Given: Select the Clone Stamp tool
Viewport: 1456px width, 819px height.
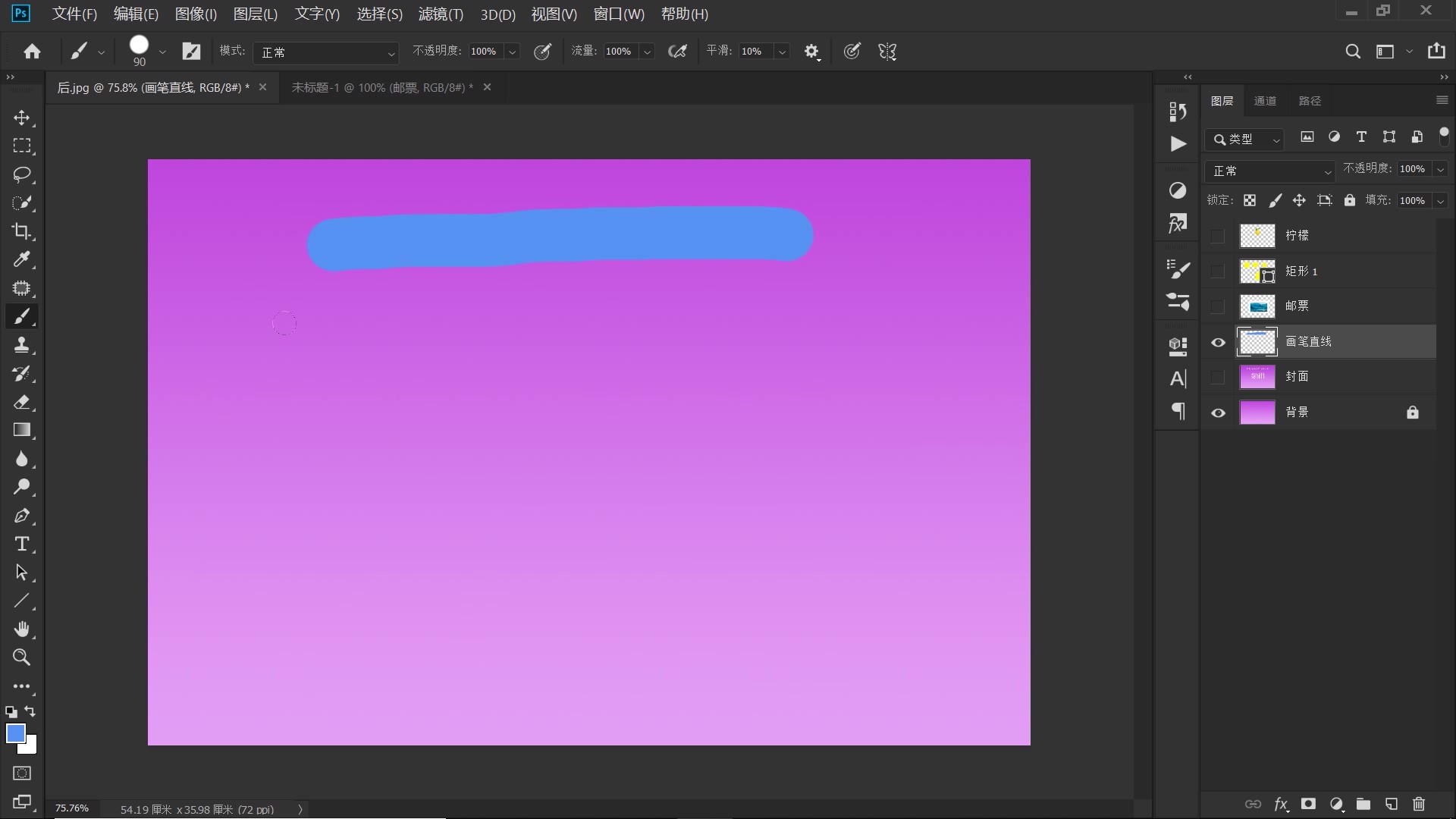Looking at the screenshot, I should coord(21,345).
